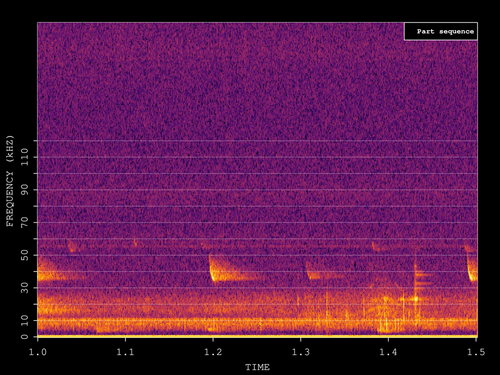Select the bright call at 1.5 seconds edge
500x375 pixels.
click(x=472, y=269)
